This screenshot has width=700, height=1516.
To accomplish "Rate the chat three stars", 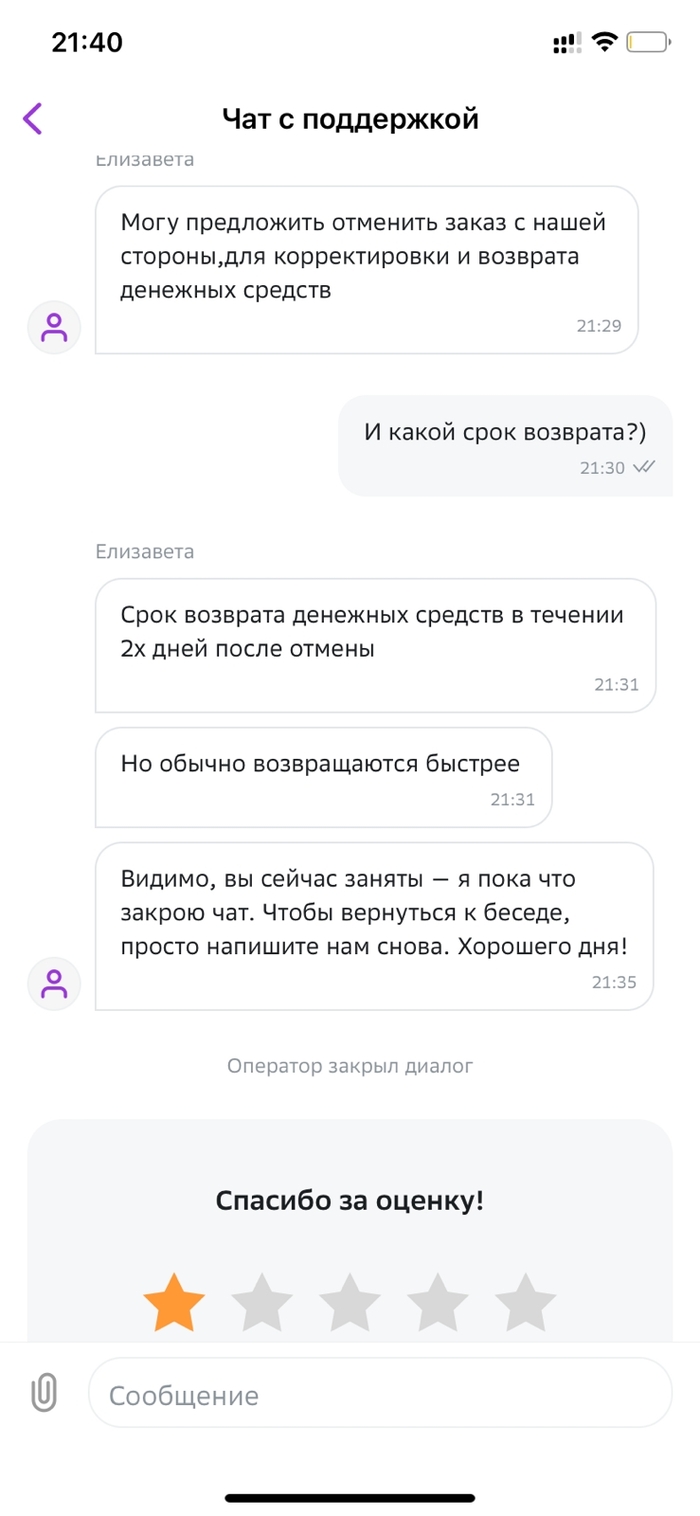I will (x=350, y=1302).
